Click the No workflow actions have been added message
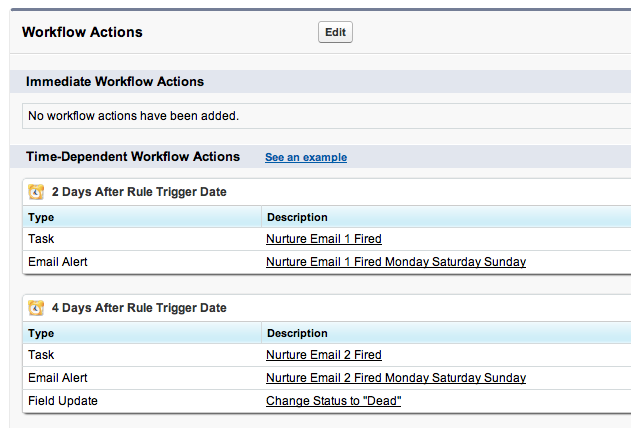The width and height of the screenshot is (631, 428). coord(133,116)
